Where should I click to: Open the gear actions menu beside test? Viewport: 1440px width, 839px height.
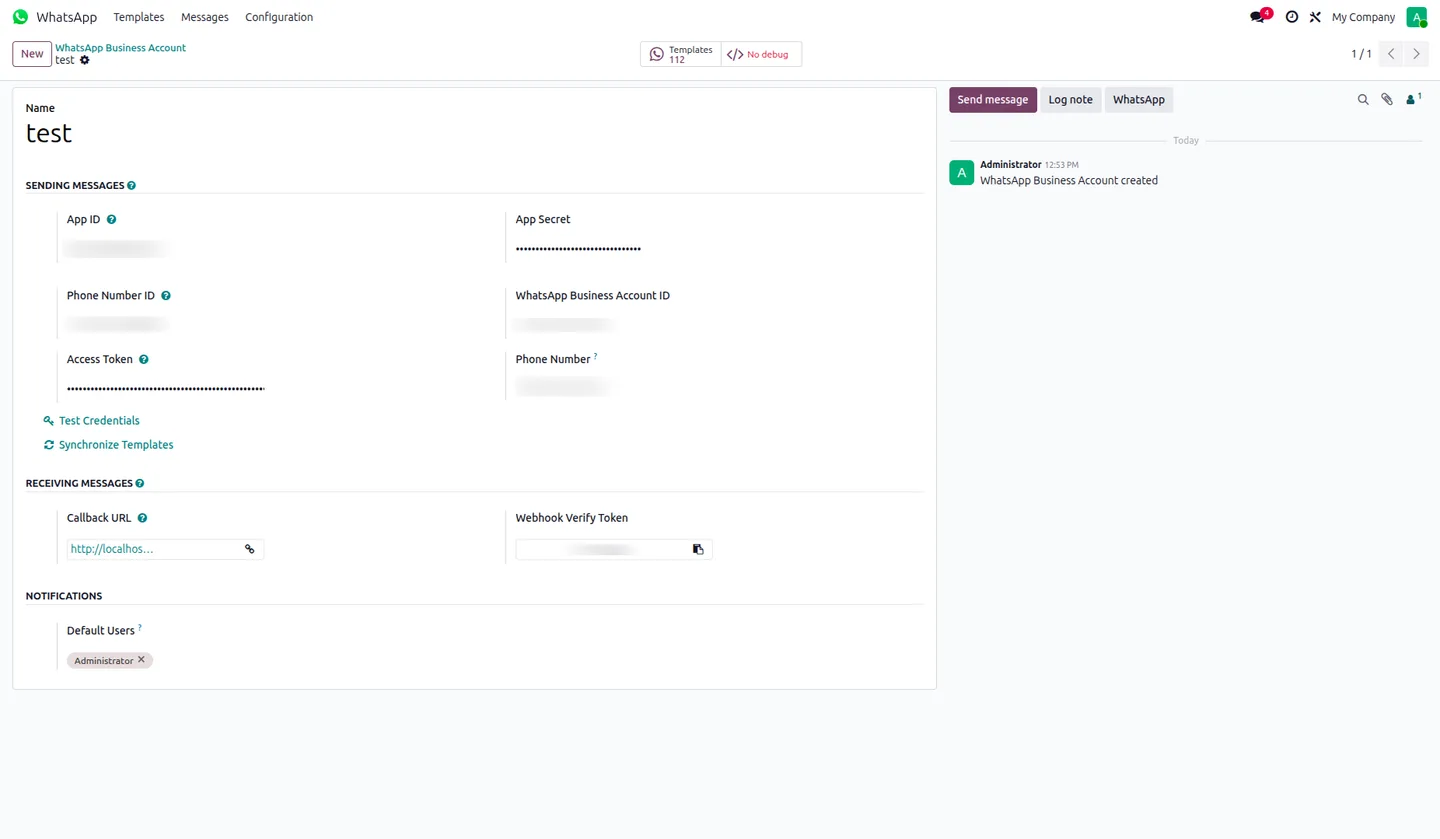[85, 60]
